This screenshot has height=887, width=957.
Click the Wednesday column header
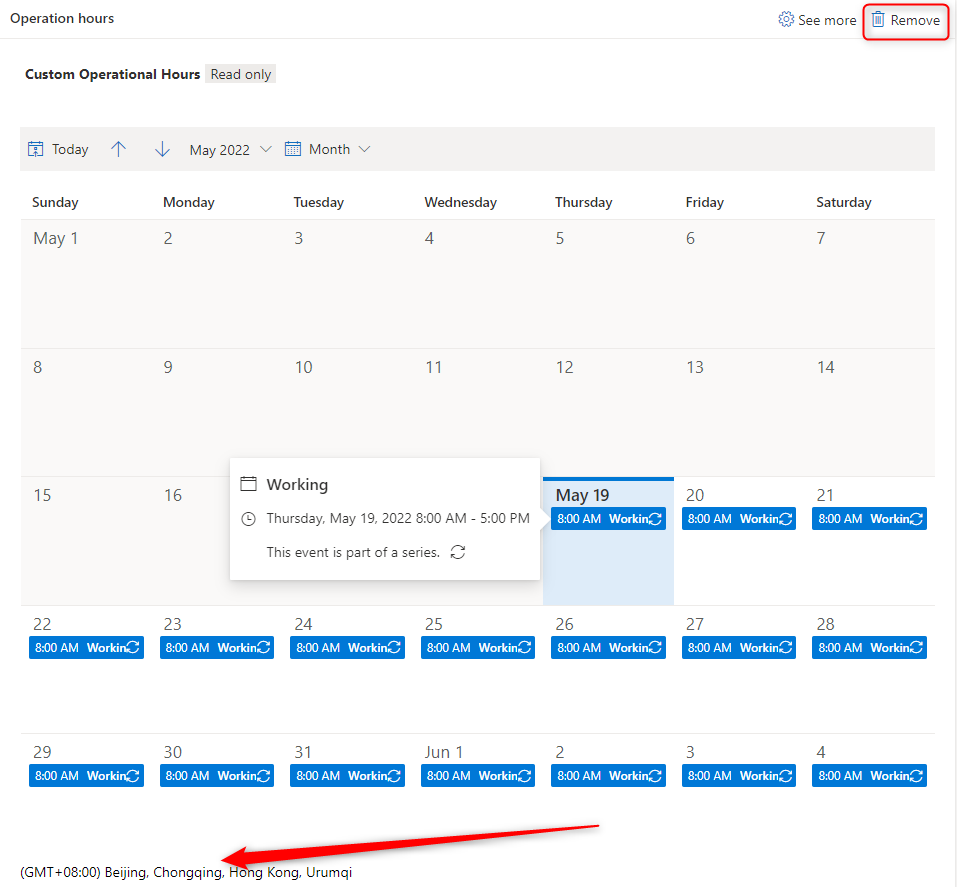460,202
